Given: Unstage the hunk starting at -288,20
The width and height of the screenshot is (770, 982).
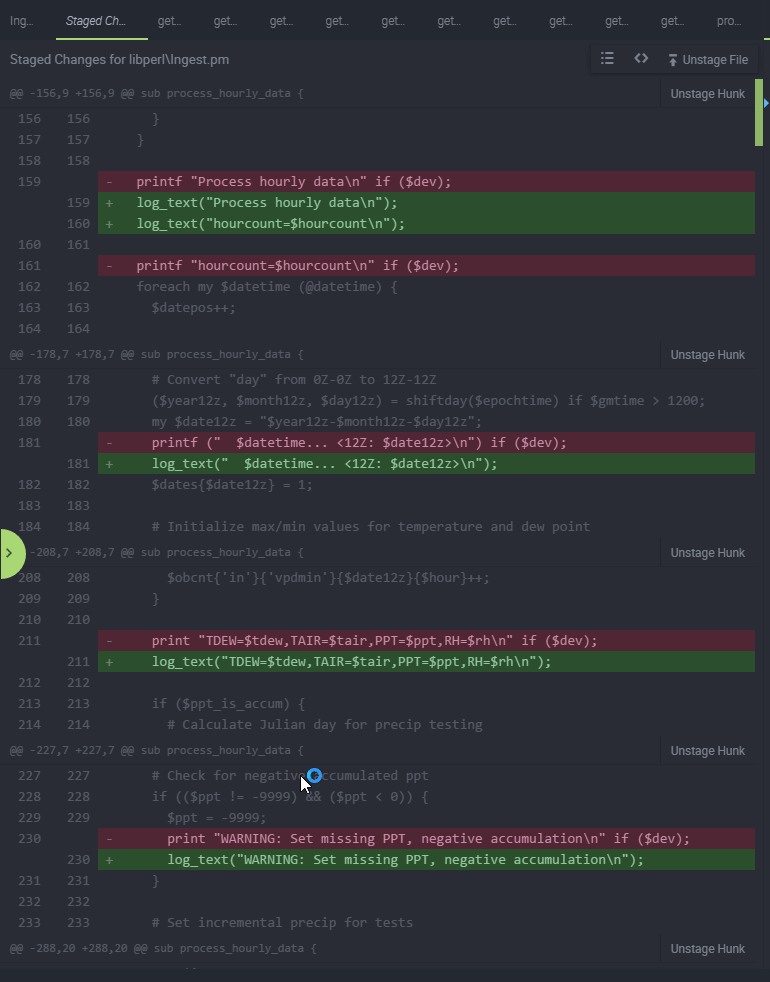Looking at the screenshot, I should coord(707,949).
